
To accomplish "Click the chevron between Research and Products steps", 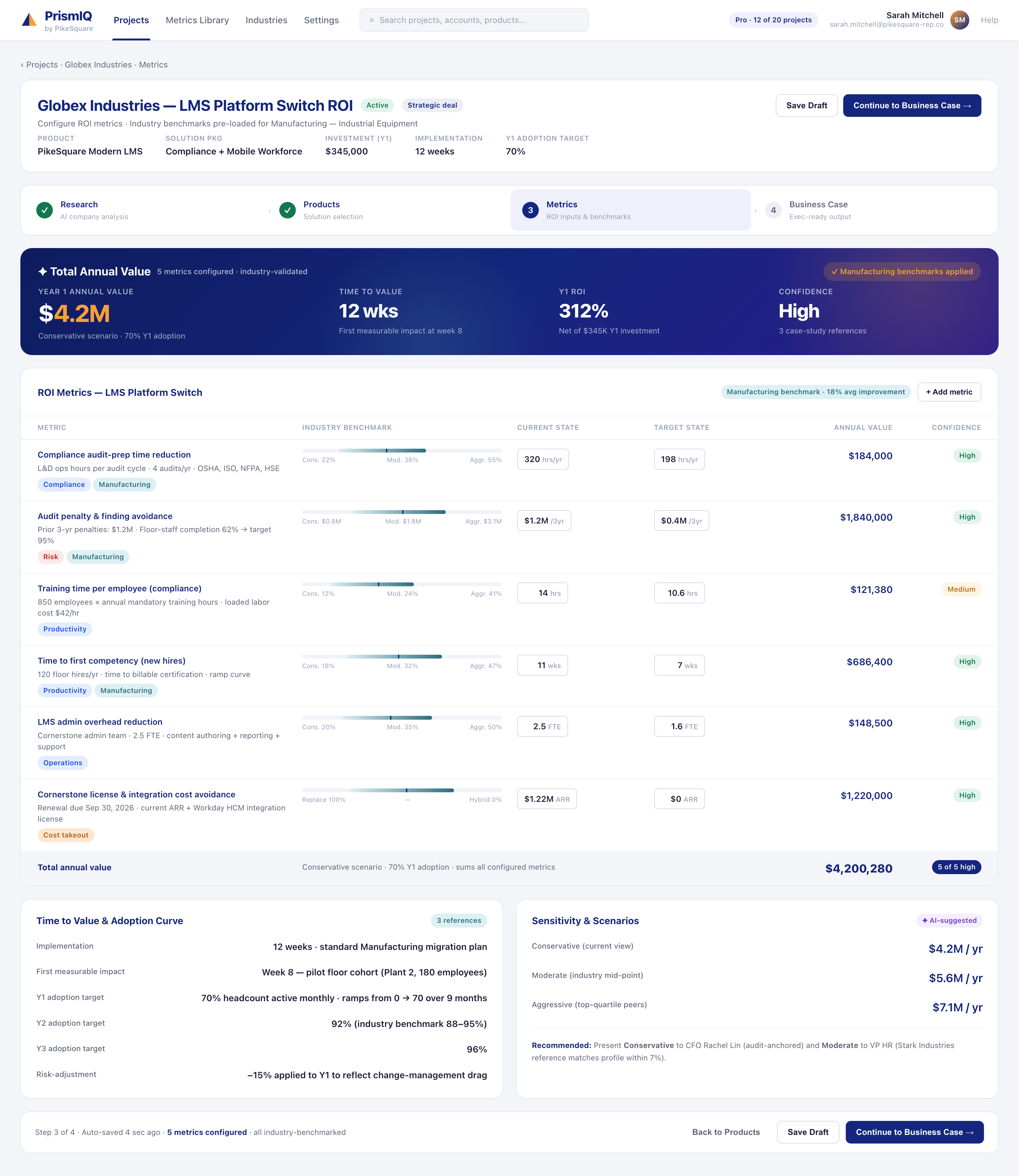I will click(269, 211).
